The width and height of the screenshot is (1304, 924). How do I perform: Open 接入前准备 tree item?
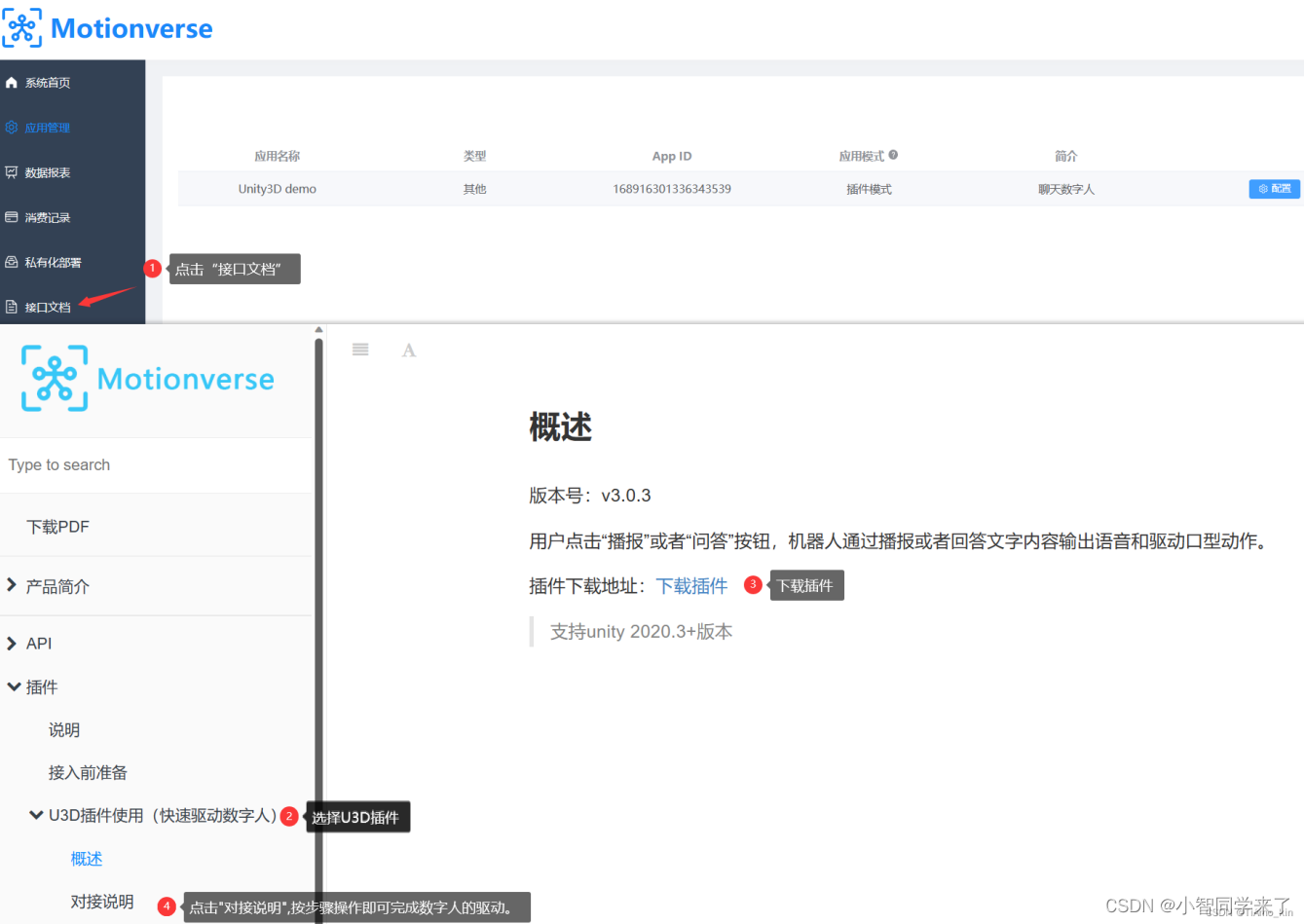(88, 773)
